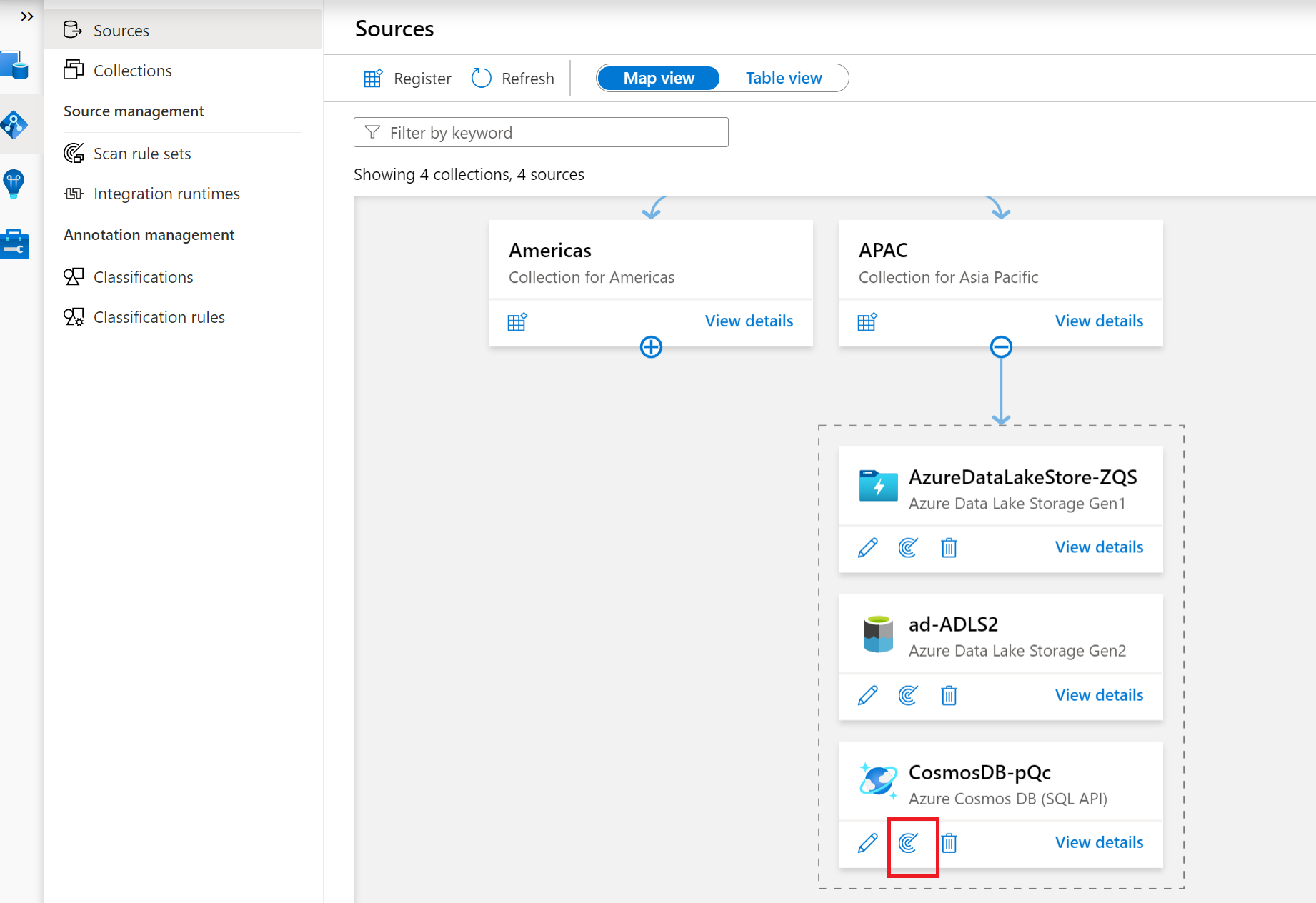This screenshot has width=1316, height=903.
Task: View details of APAC collection
Action: tap(1099, 321)
